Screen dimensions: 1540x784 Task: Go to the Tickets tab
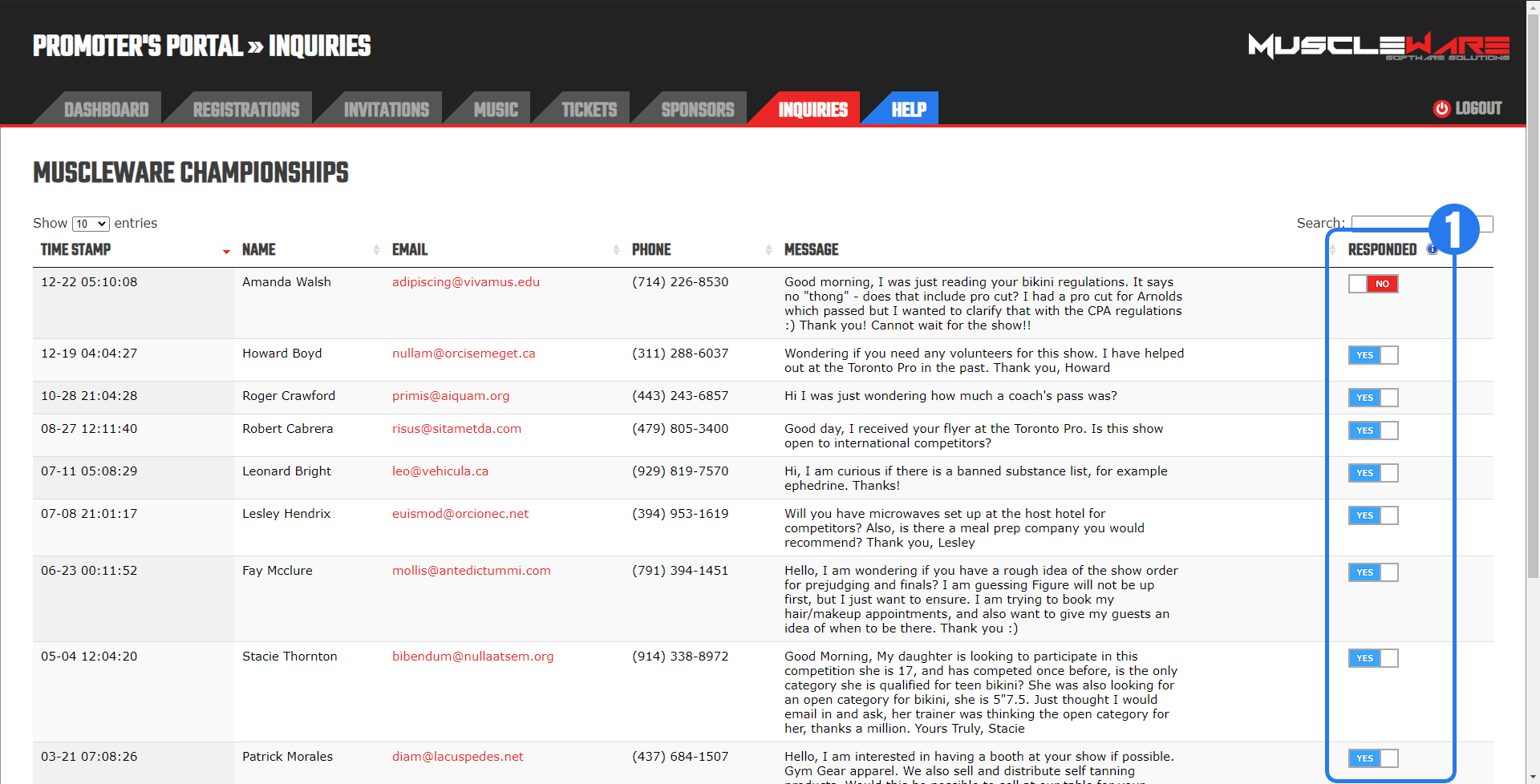coord(589,110)
